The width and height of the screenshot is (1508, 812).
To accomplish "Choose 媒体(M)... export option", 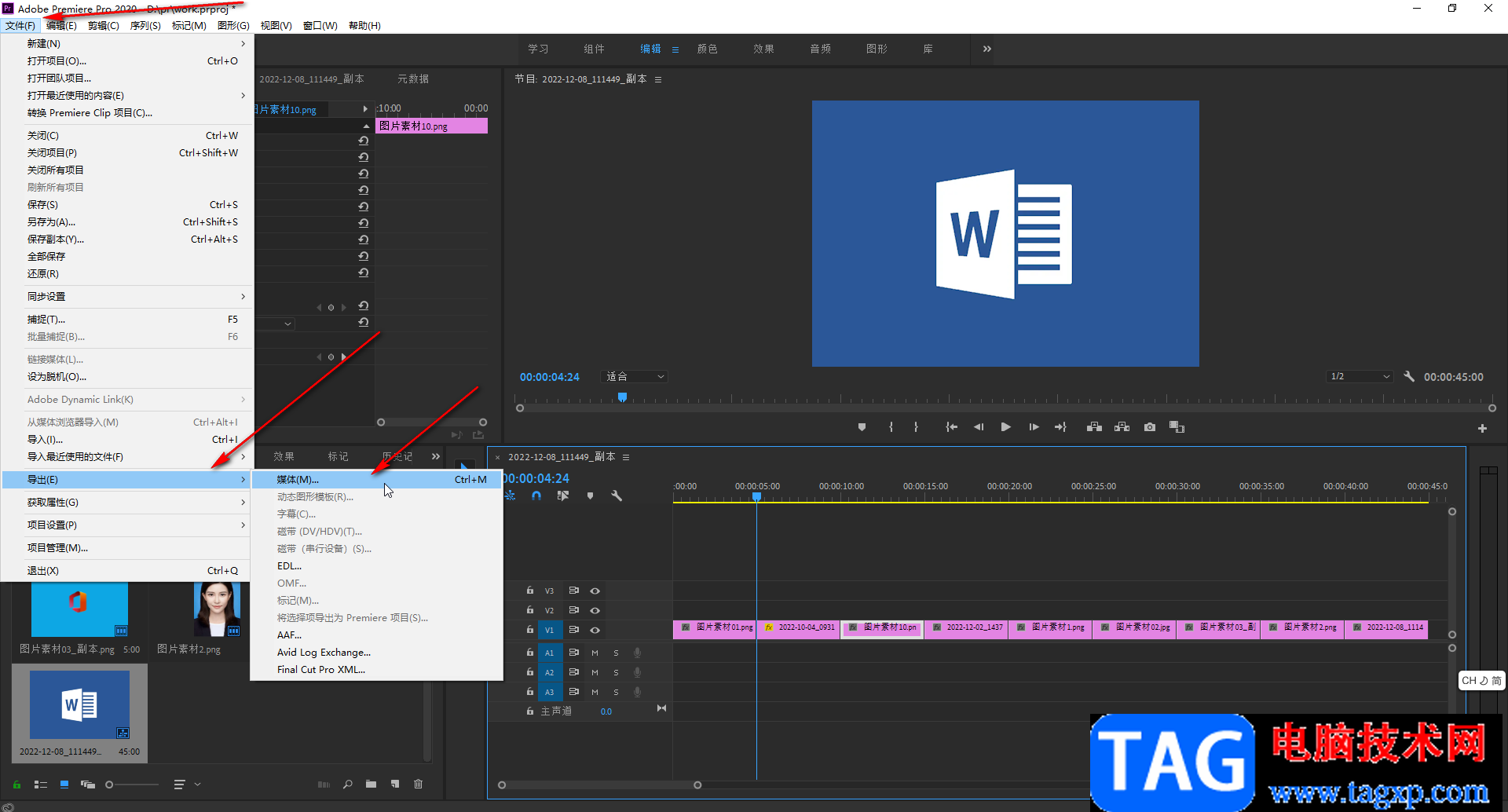I will click(x=377, y=479).
